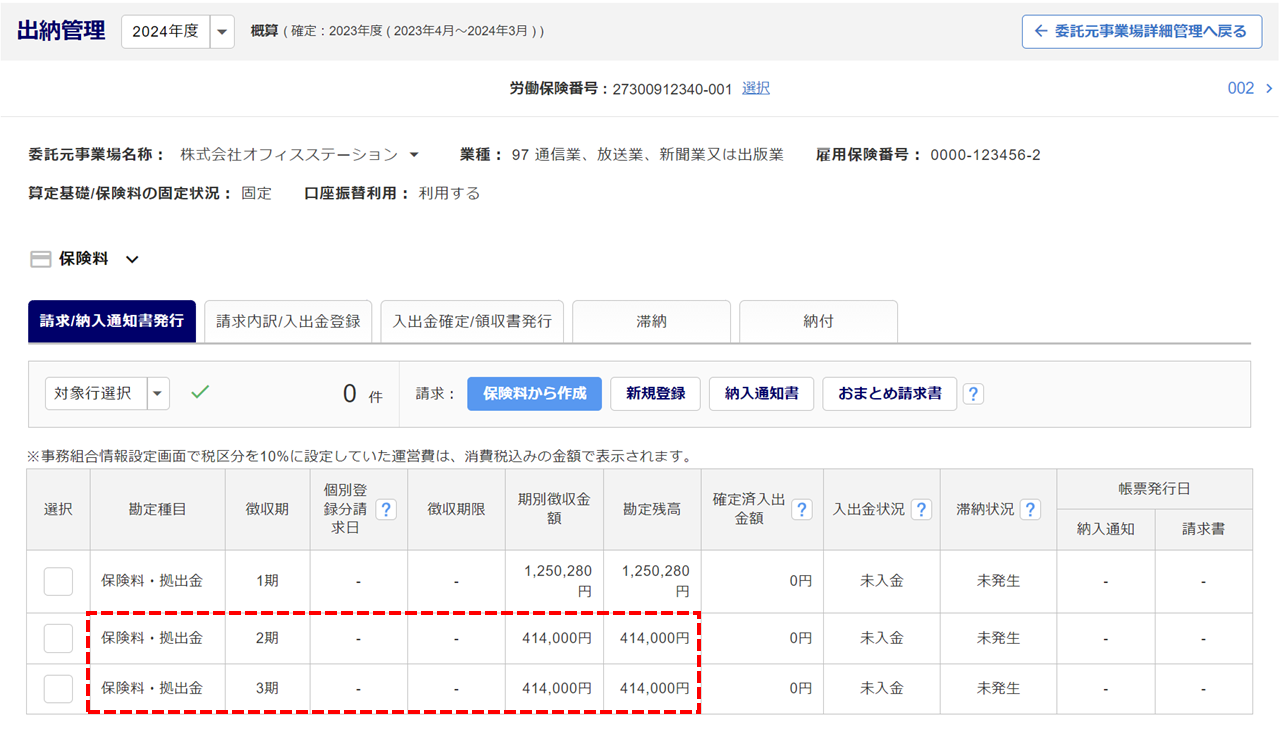
Task: Click help icon next to 滞納状況 header
Action: point(1029,510)
